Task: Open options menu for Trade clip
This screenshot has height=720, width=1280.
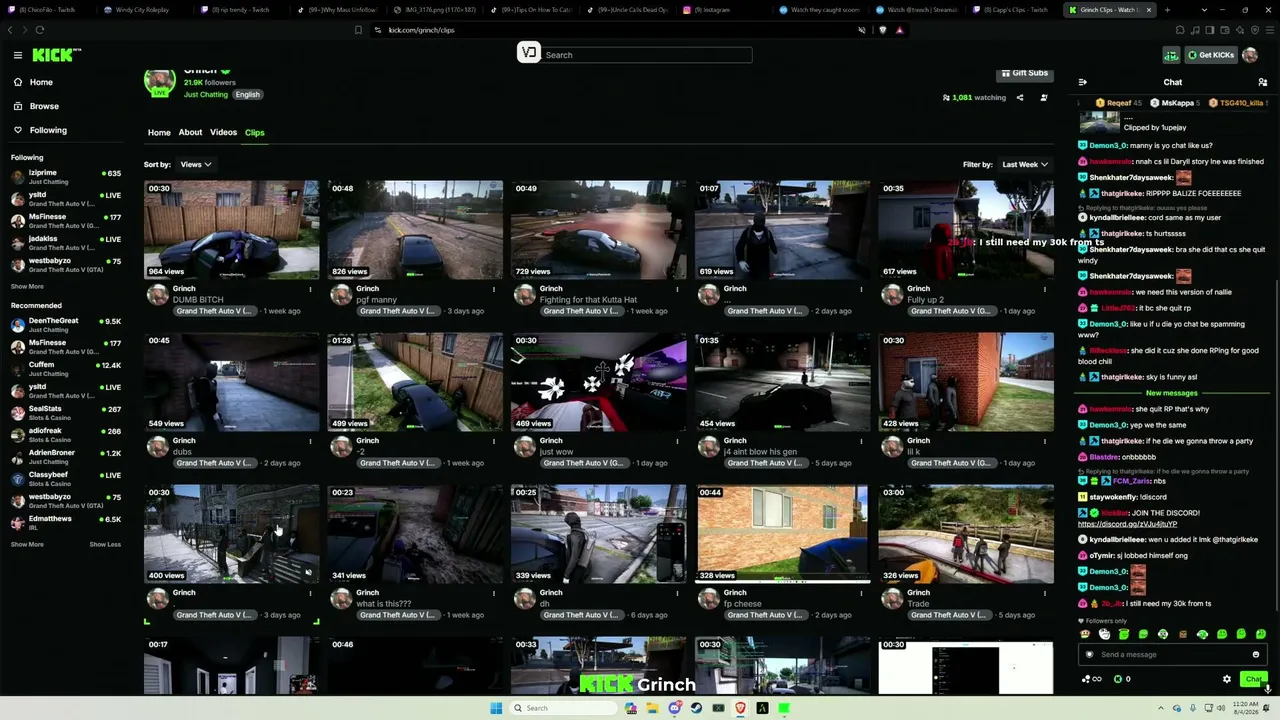Action: [1045, 593]
